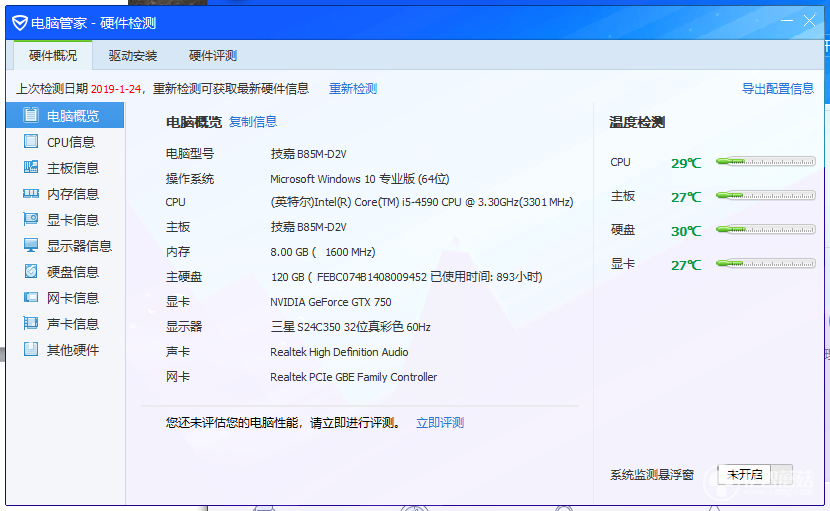Click the 内存信息 memory icon
The image size is (830, 511).
31,194
